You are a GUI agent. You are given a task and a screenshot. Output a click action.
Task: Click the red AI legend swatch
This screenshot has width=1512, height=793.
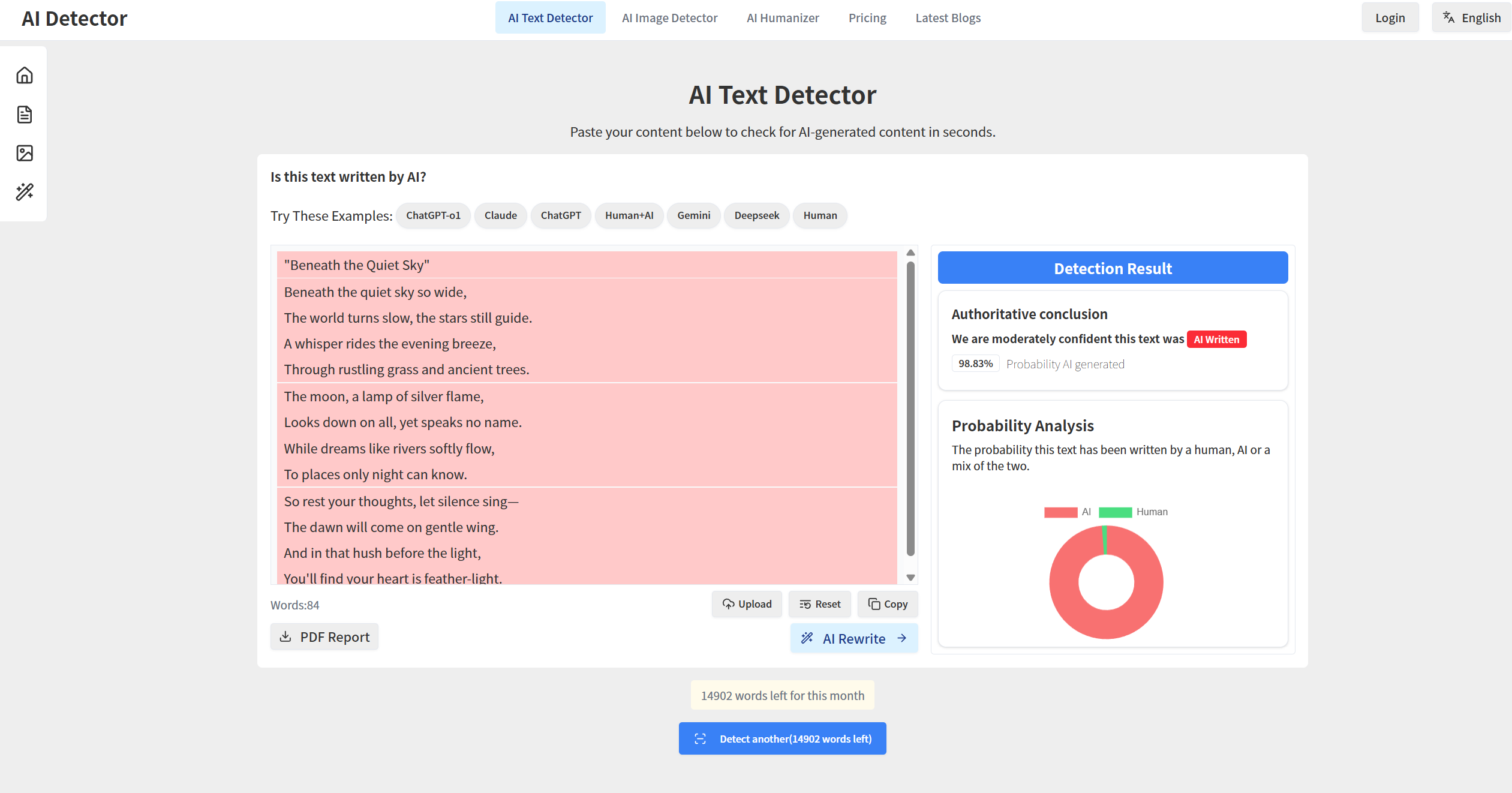(1060, 512)
